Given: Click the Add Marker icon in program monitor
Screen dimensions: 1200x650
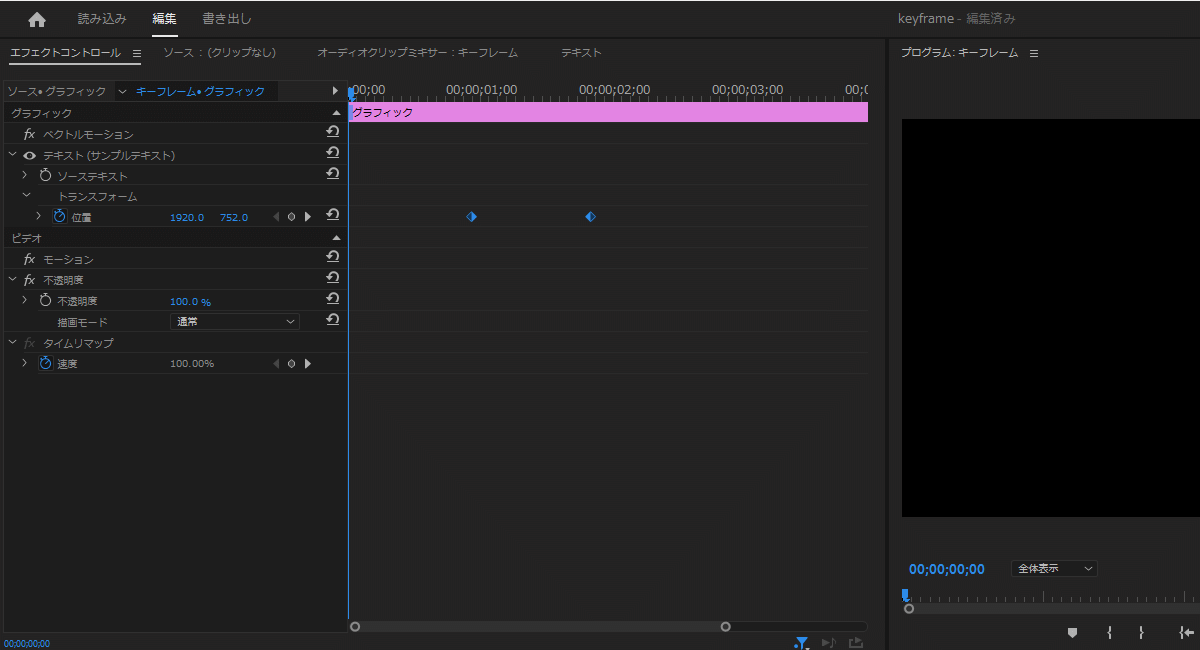Looking at the screenshot, I should (x=1073, y=633).
